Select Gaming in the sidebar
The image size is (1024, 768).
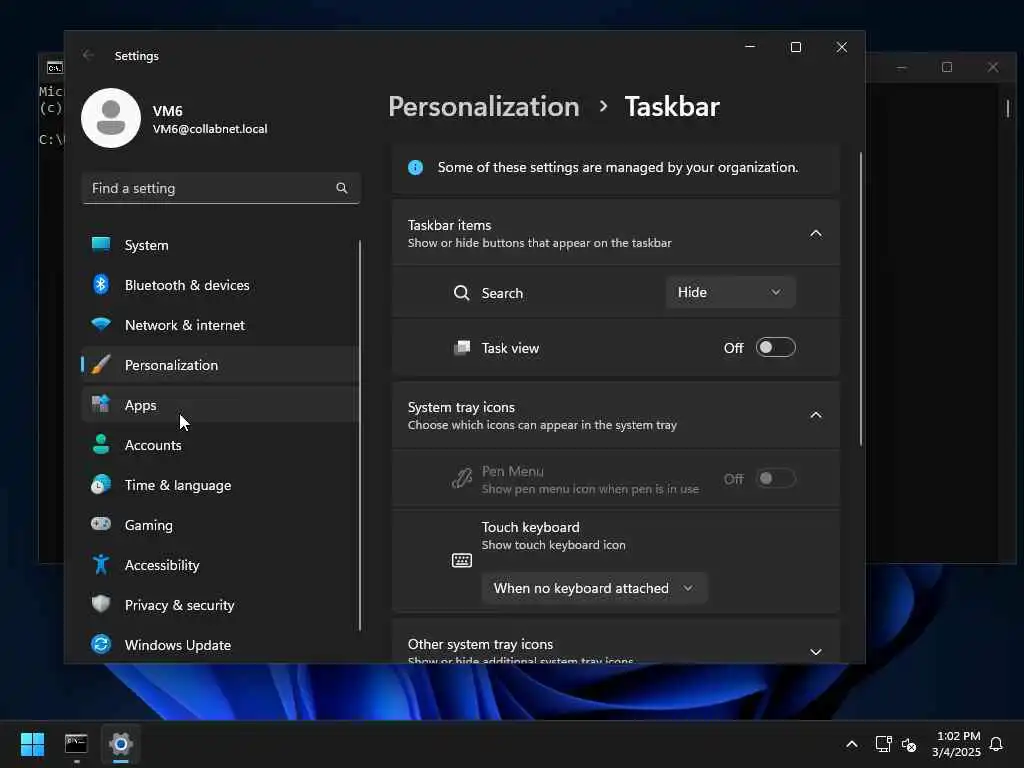pos(220,524)
